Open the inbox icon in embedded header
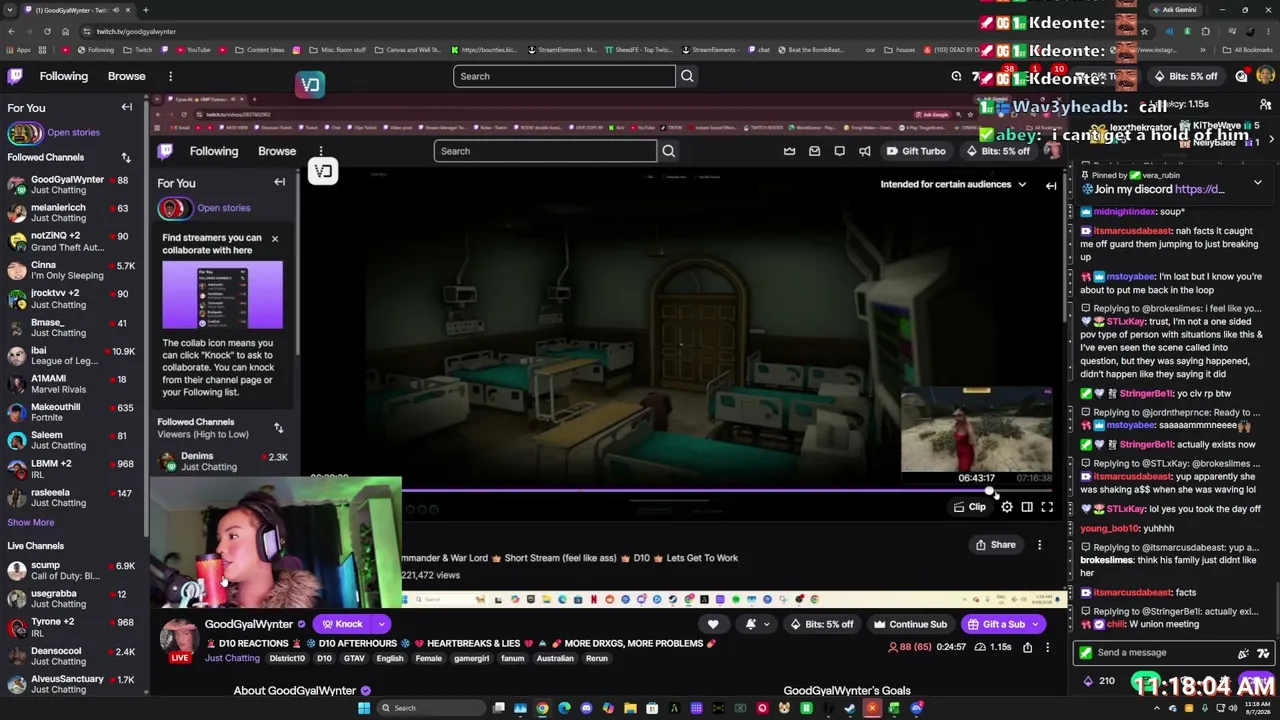This screenshot has height=720, width=1280. point(814,151)
